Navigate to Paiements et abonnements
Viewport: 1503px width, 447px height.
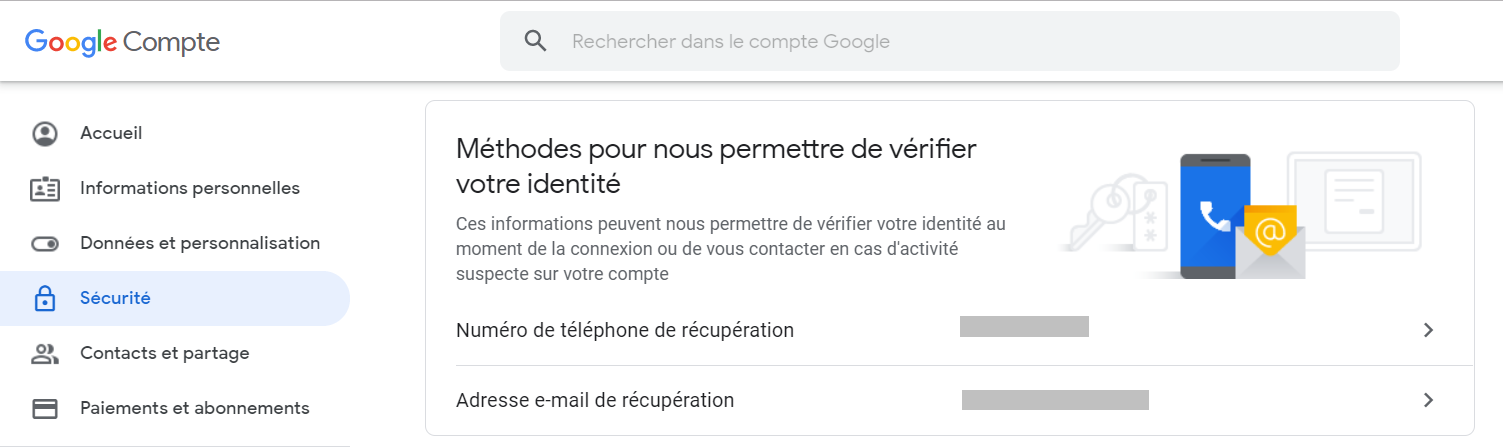195,408
